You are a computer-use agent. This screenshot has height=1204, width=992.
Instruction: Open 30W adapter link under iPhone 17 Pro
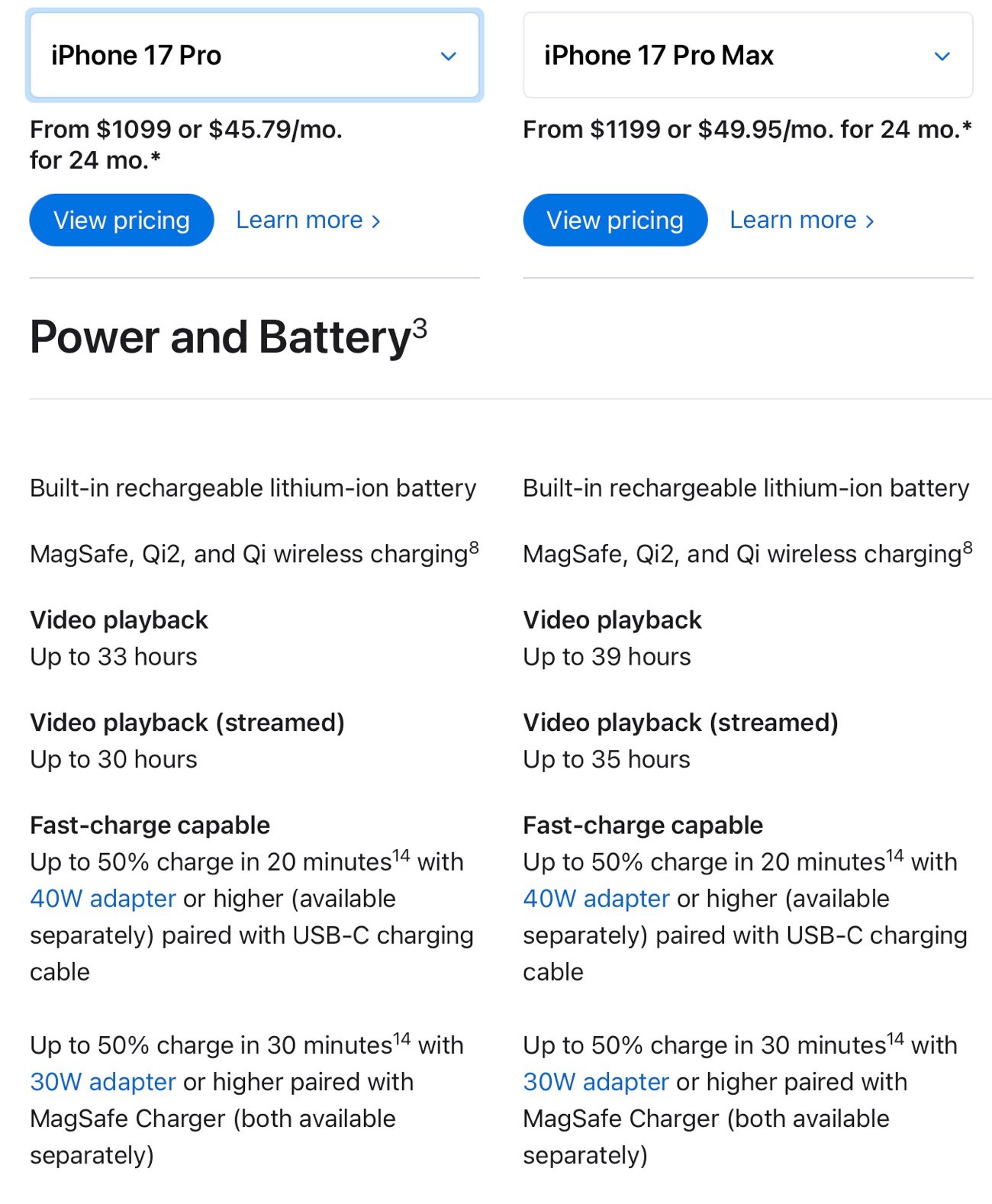103,1082
